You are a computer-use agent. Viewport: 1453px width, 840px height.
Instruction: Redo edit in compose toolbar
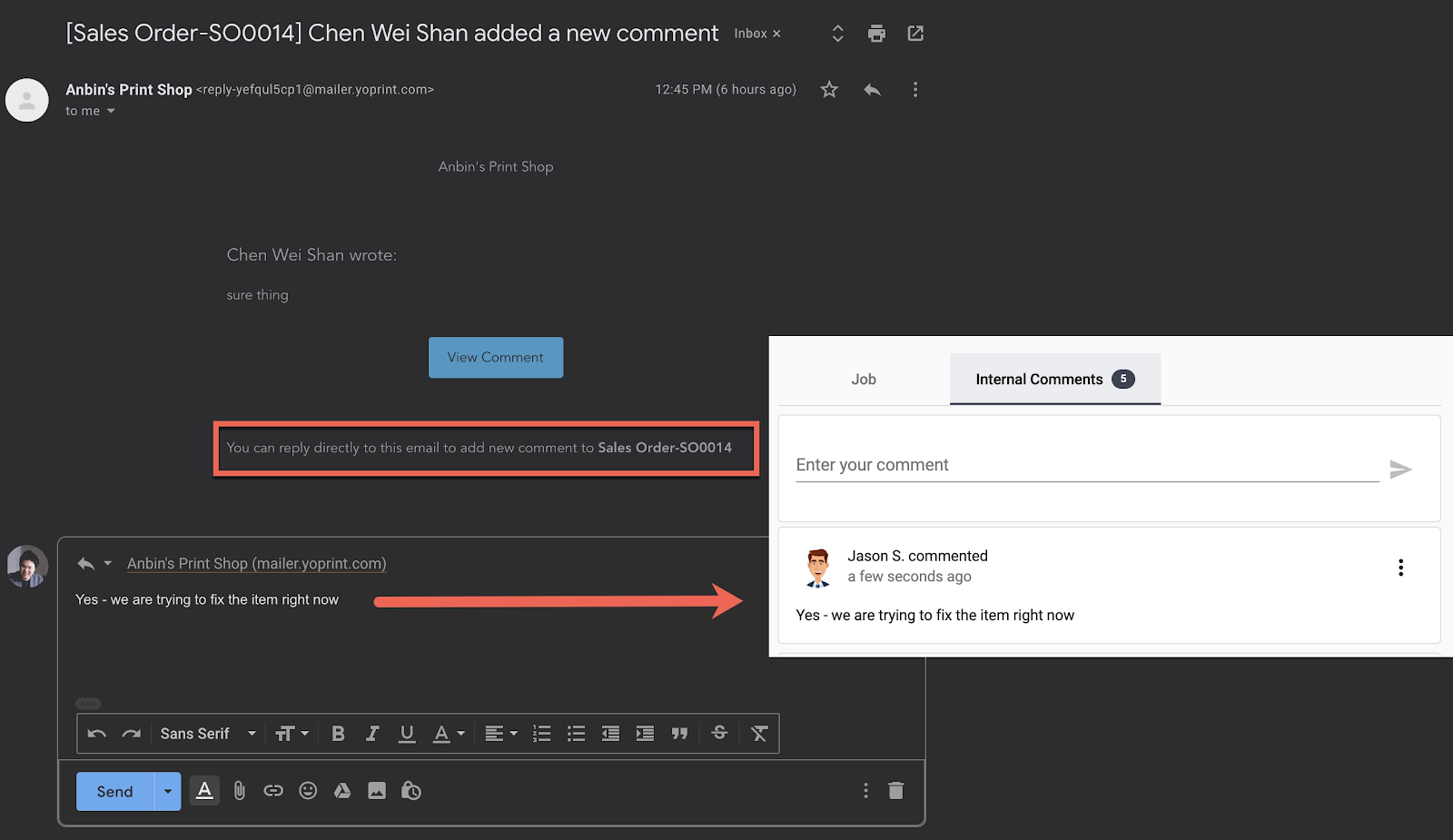click(132, 734)
